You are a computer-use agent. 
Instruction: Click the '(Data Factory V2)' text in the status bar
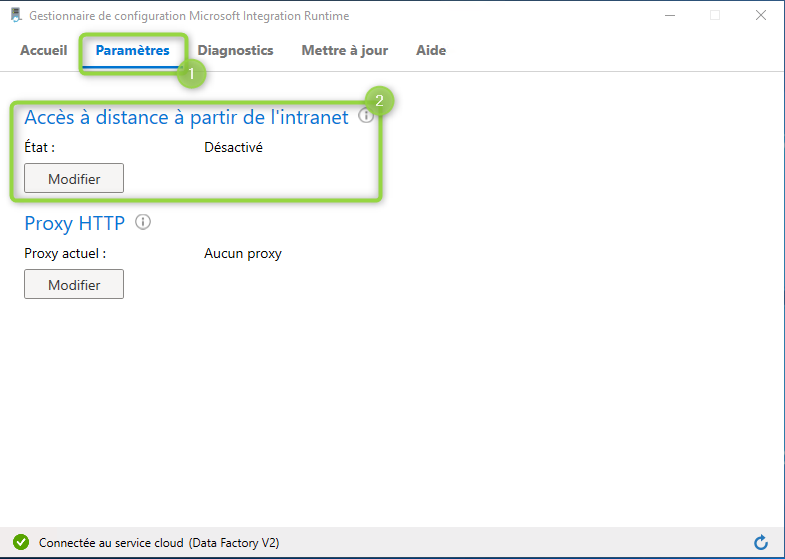tap(234, 543)
